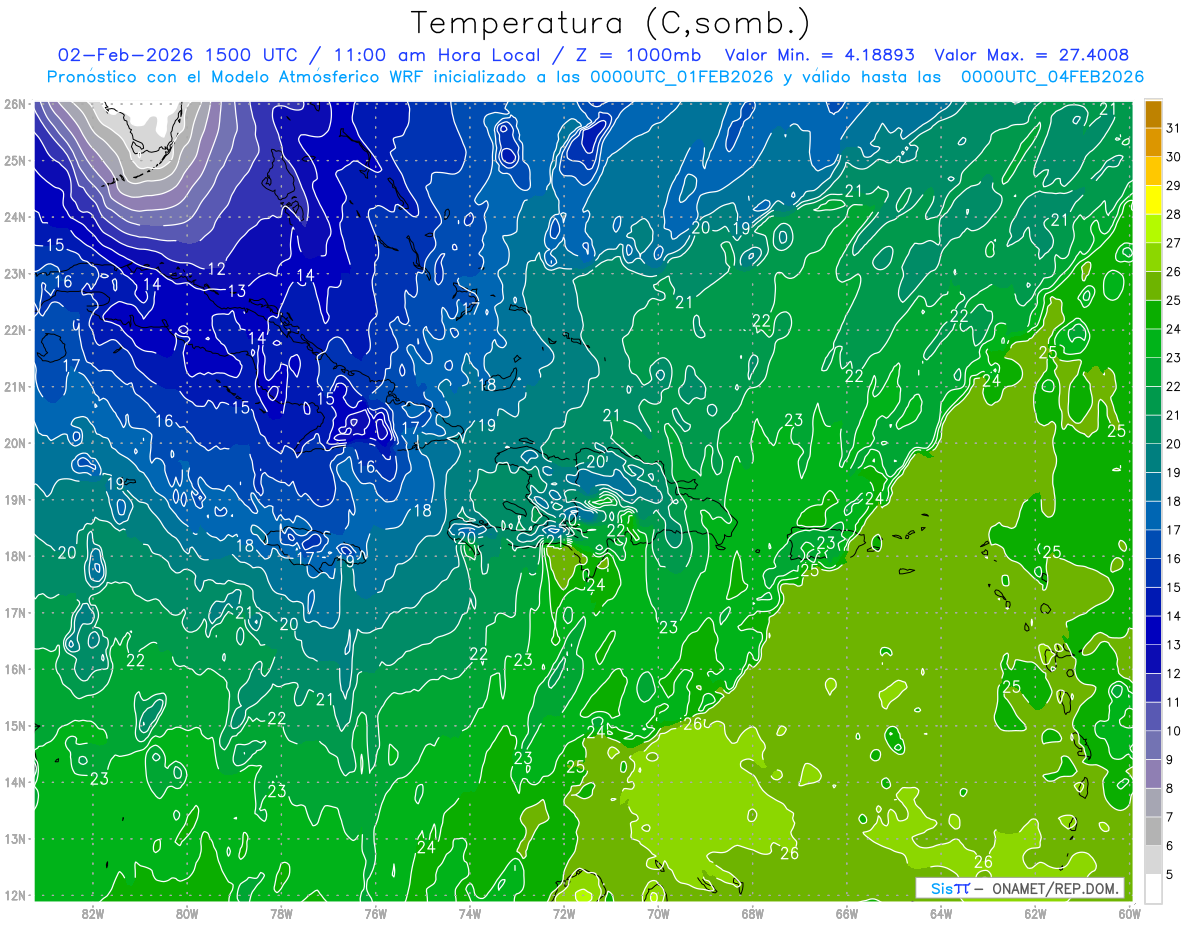Screen dimensions: 1200x927
Task: Click the "ONAMET/REP.DOM." logo box
Action: tap(1020, 888)
